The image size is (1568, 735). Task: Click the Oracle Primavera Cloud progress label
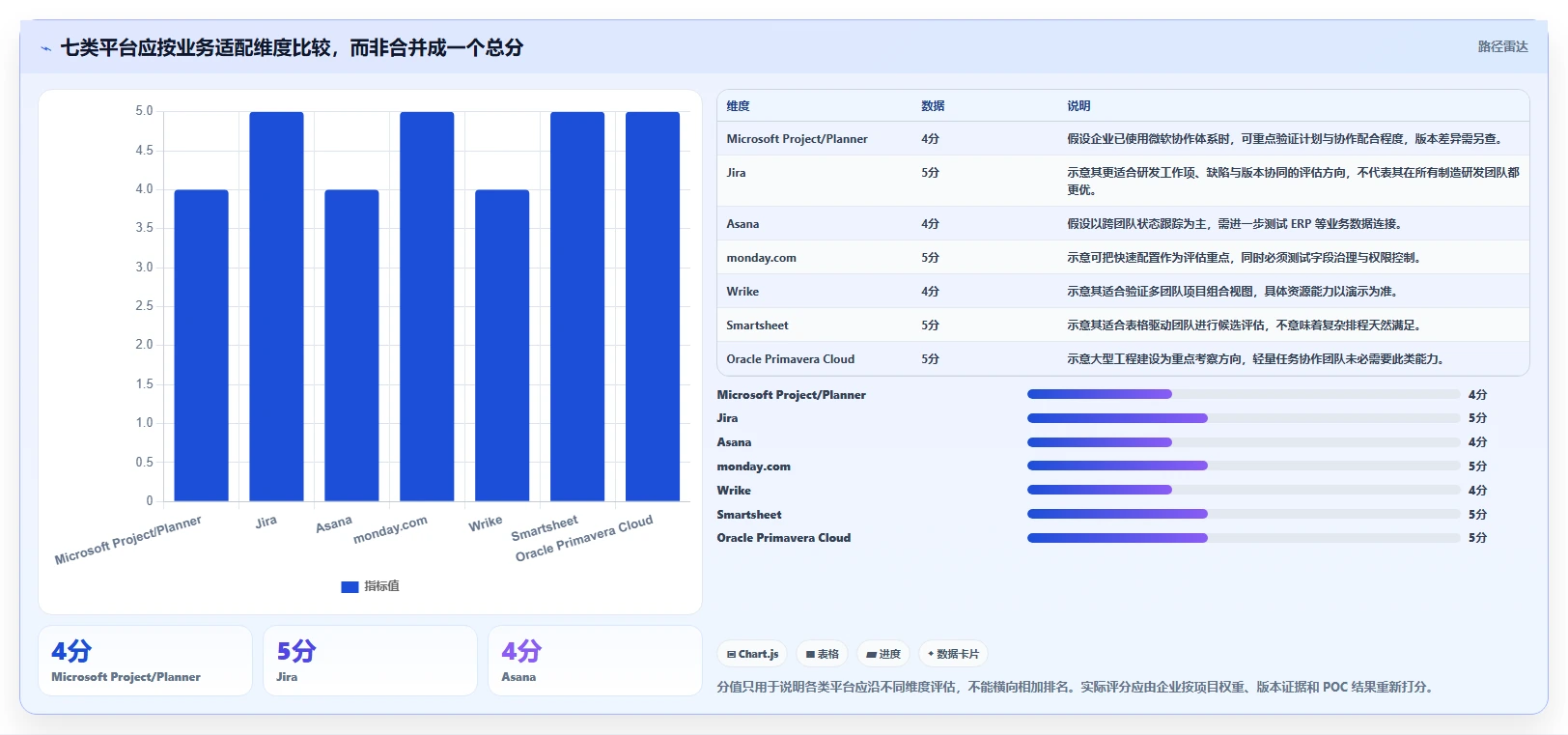pyautogui.click(x=783, y=538)
